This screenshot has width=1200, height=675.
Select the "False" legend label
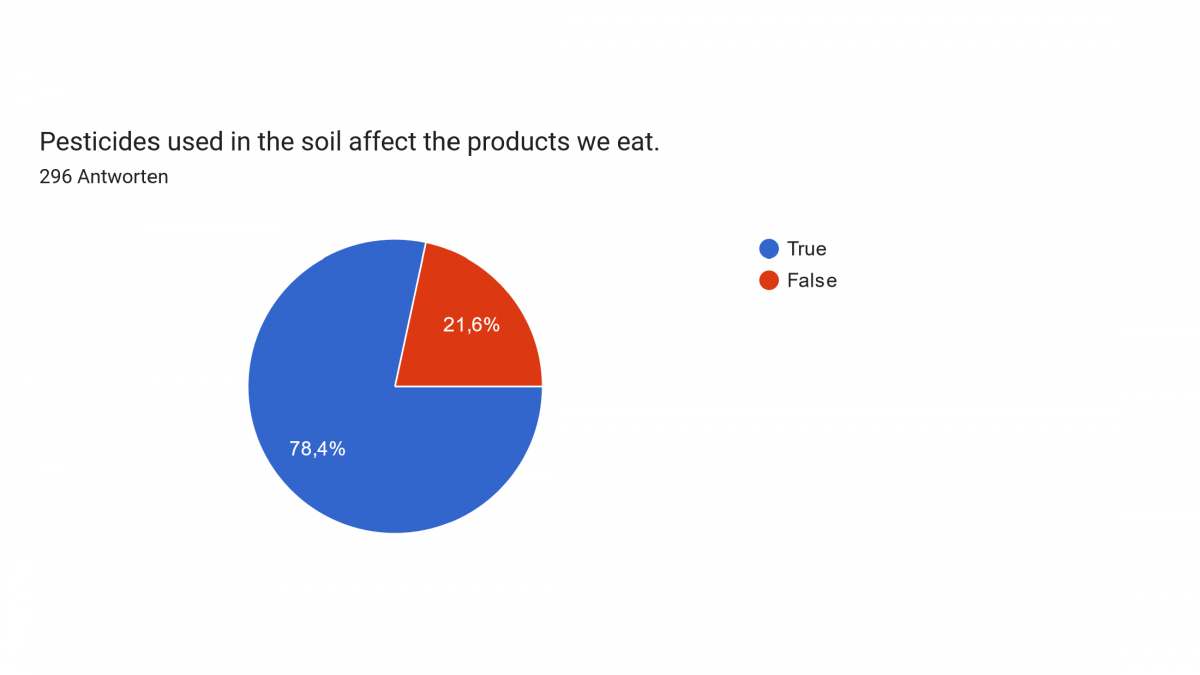(x=812, y=280)
